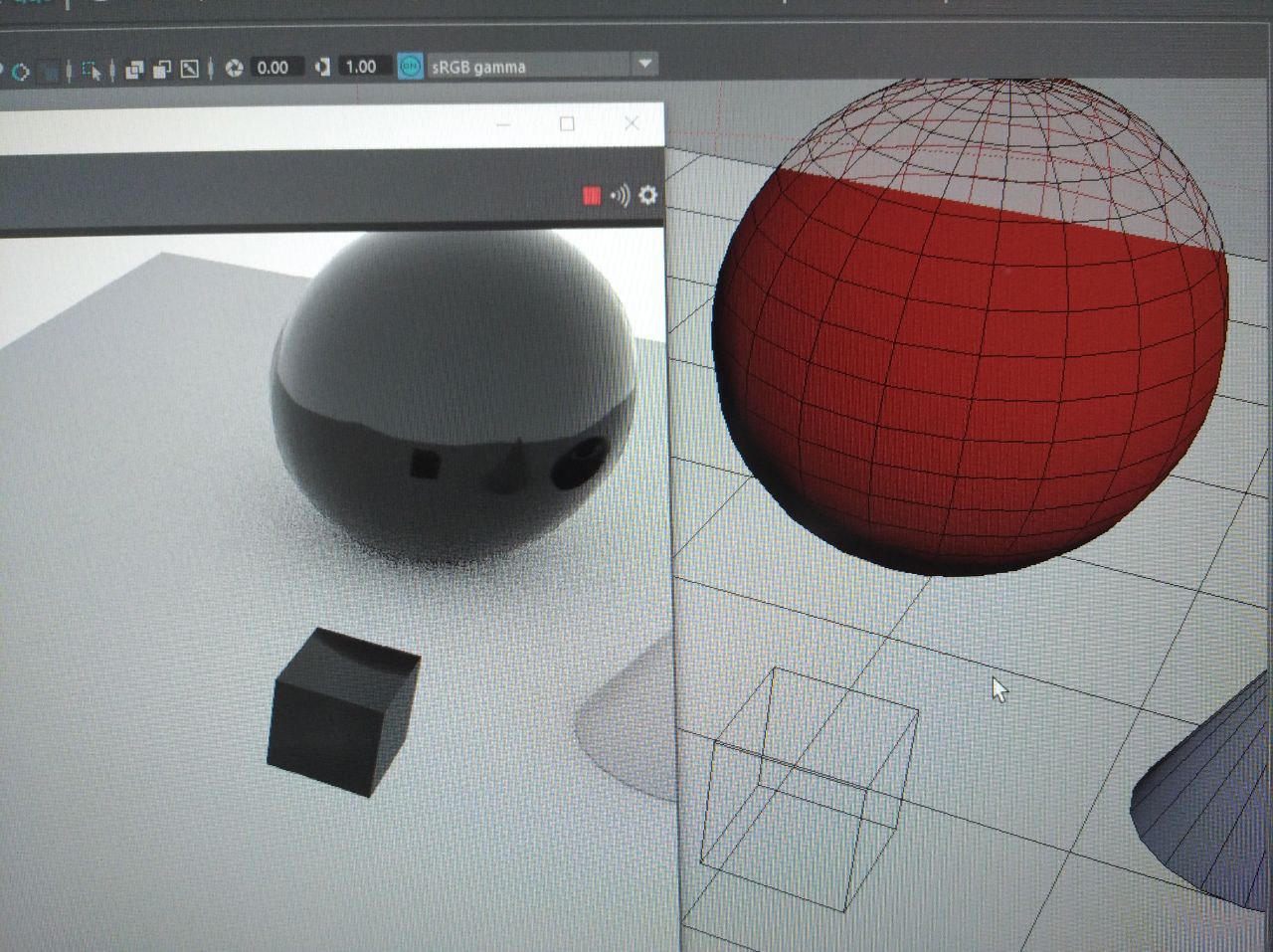
Task: Open the sRGB gamma view transform dropdown
Action: click(542, 66)
